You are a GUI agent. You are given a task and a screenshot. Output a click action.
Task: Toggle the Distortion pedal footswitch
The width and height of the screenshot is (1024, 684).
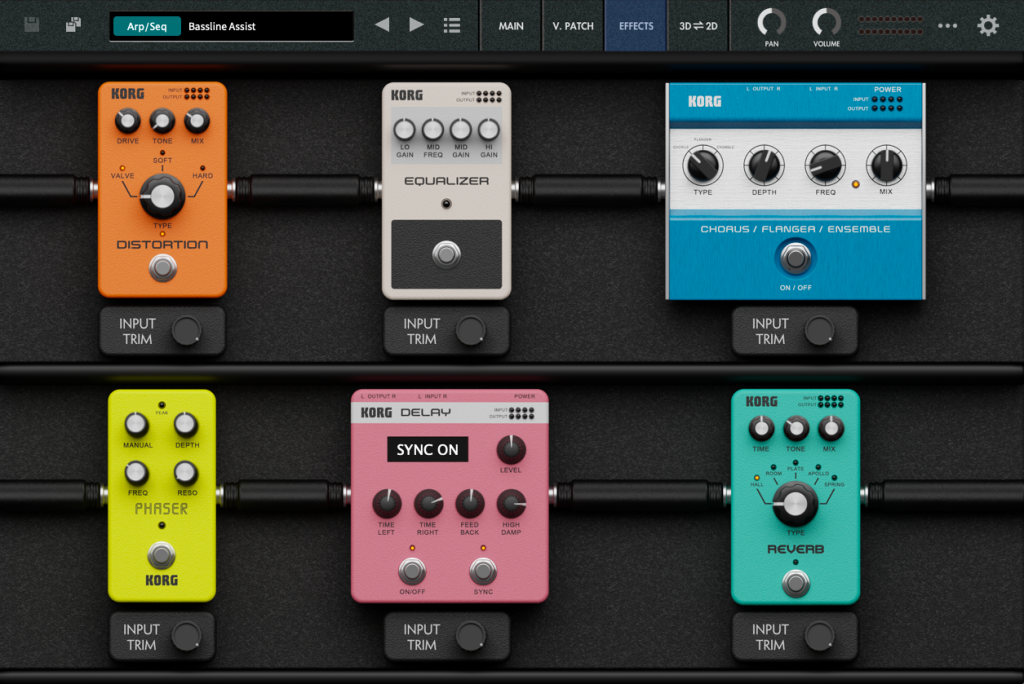point(162,267)
